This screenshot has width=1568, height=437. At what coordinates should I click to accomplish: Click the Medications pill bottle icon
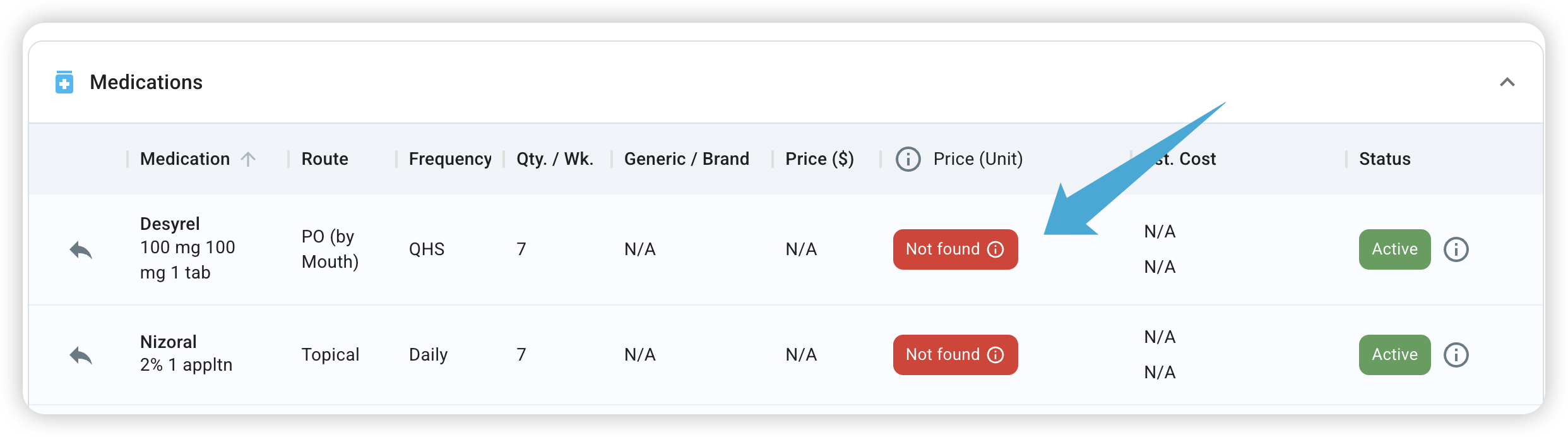click(x=64, y=82)
